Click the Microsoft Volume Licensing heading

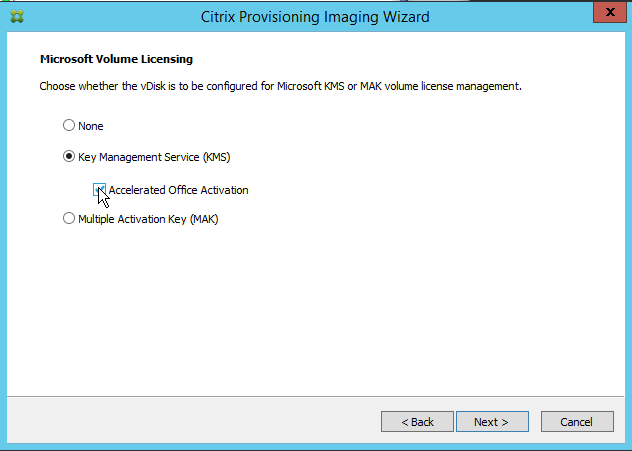(x=115, y=60)
